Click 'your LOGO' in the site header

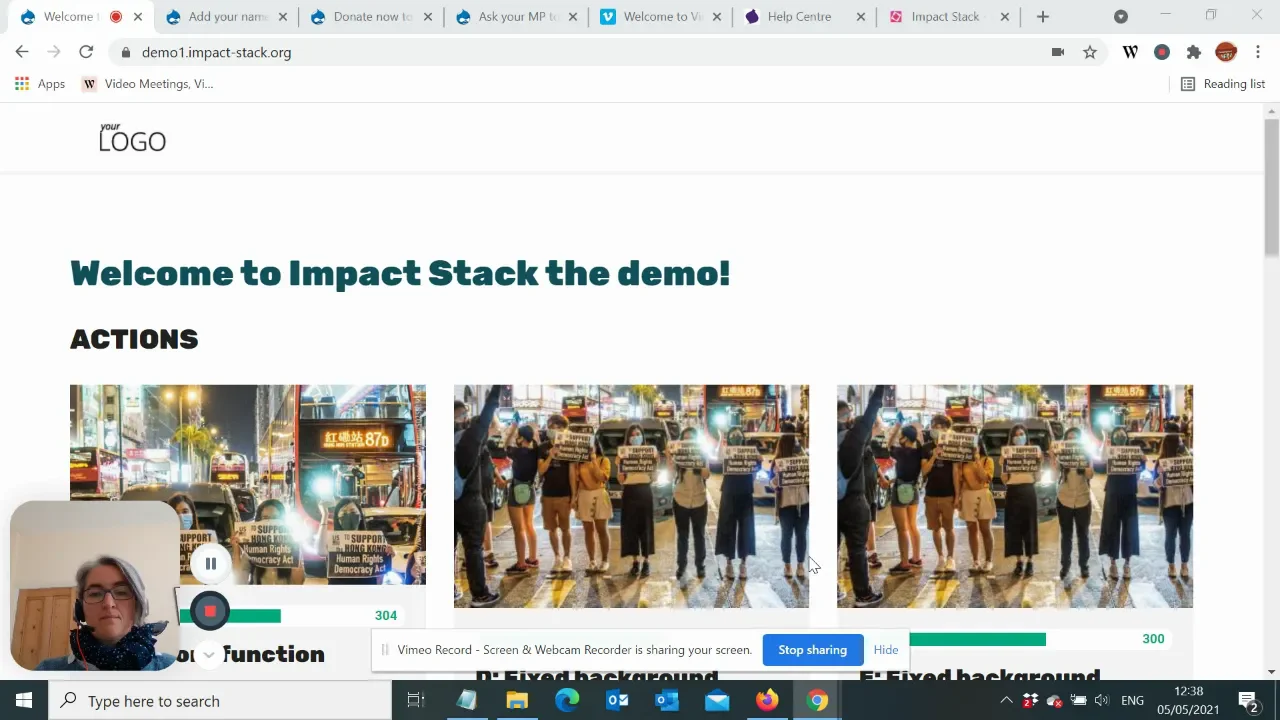132,138
